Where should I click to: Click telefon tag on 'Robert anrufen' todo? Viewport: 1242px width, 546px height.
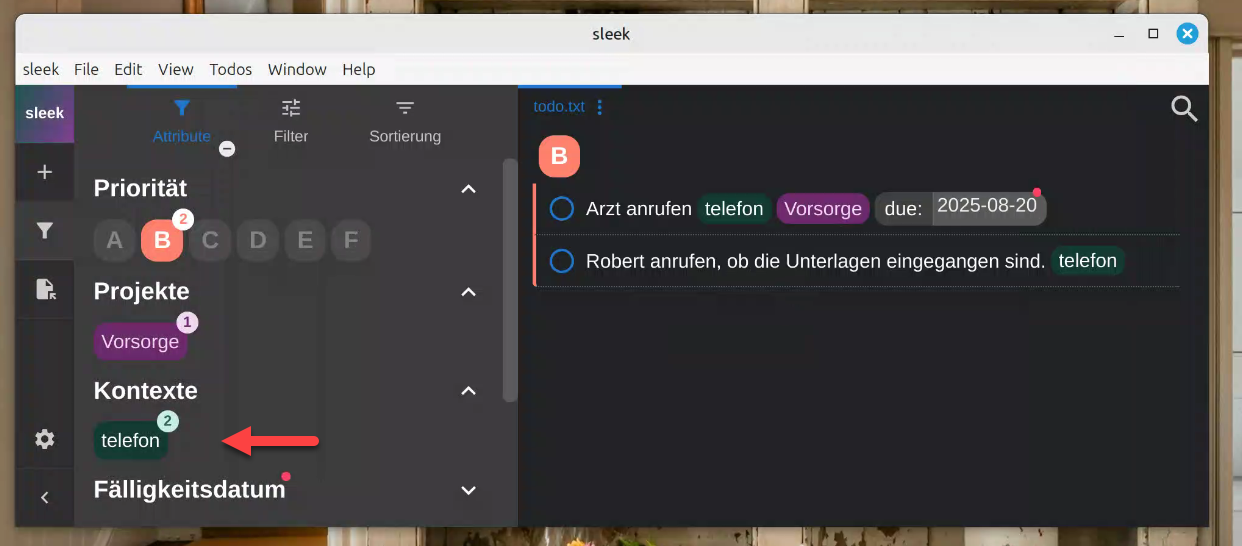point(1088,261)
